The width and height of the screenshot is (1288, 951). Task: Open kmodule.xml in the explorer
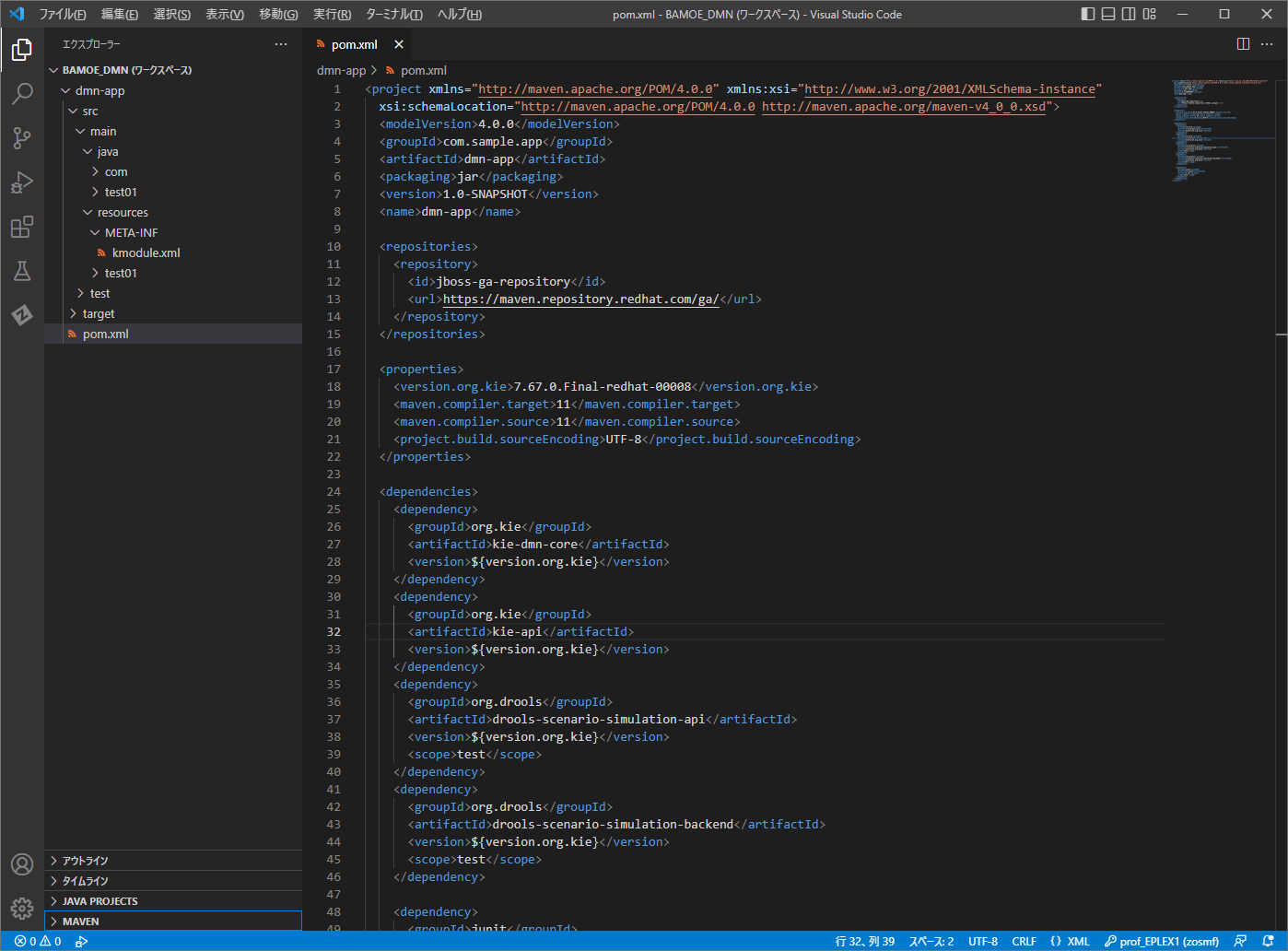coord(146,253)
